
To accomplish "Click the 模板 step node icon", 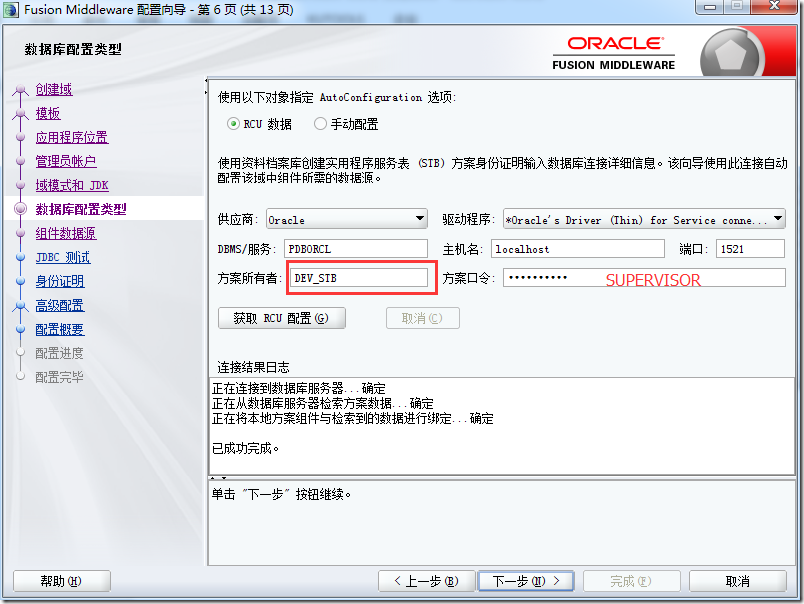I will pyautogui.click(x=21, y=114).
